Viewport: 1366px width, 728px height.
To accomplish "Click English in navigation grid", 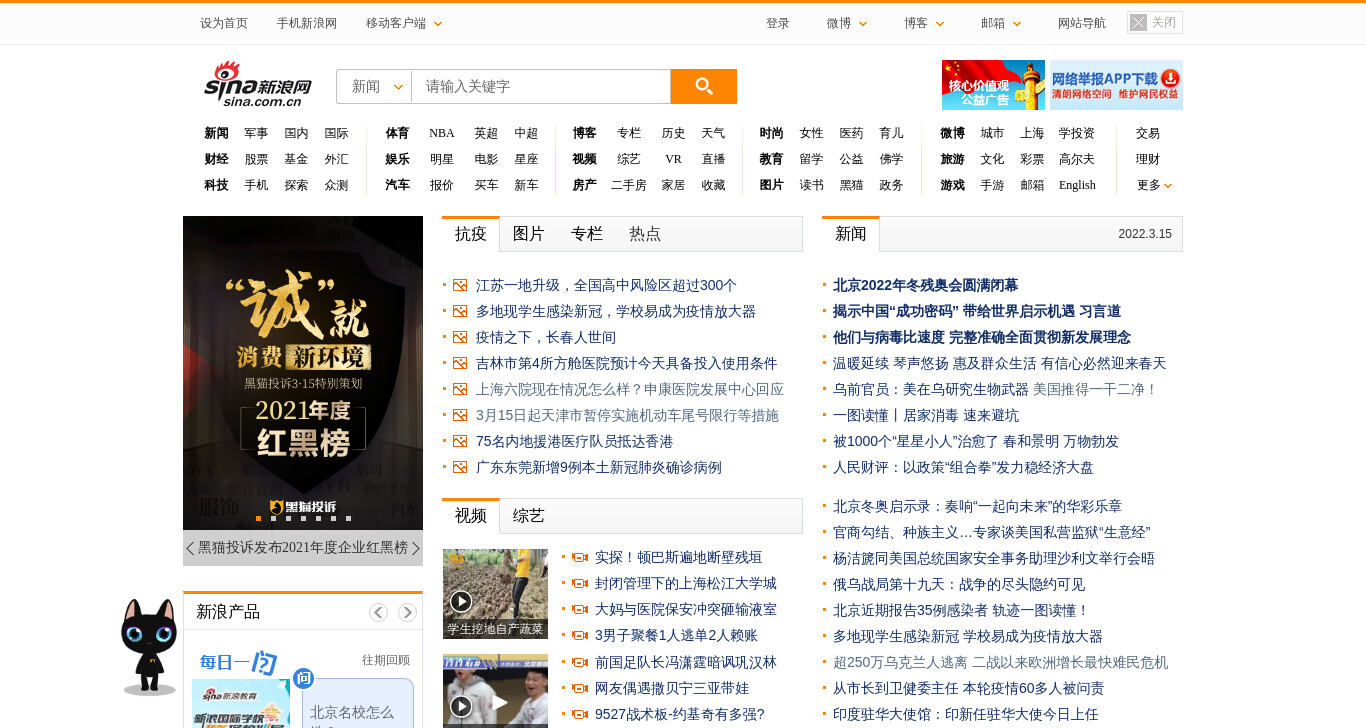I will 1077,185.
